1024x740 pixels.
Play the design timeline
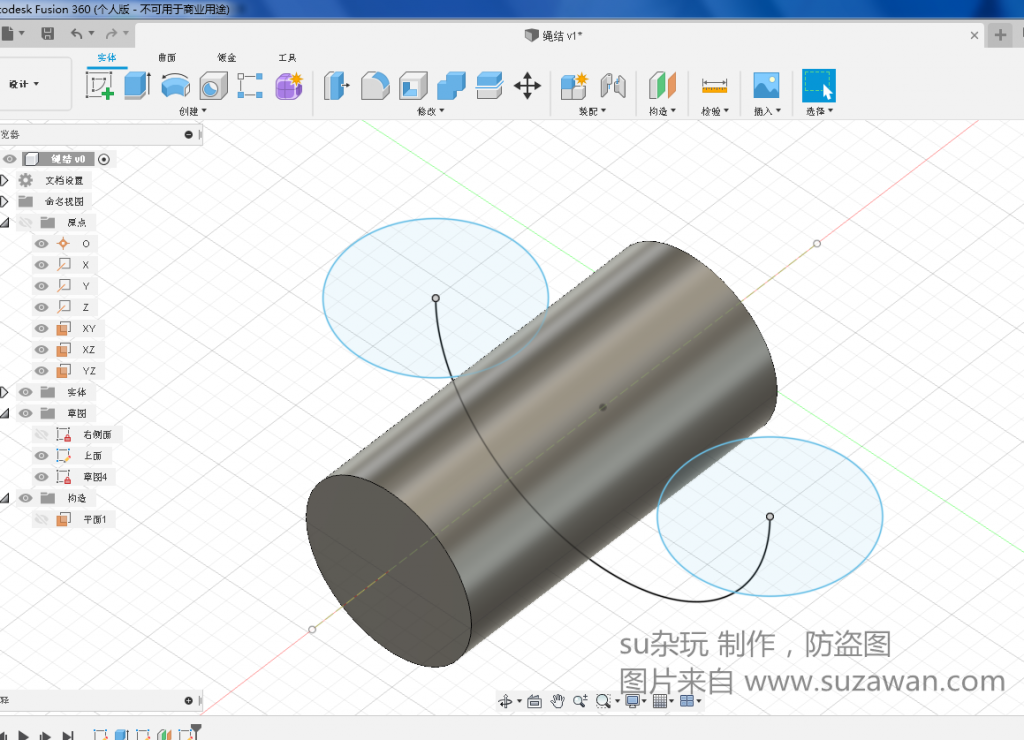(x=23, y=735)
